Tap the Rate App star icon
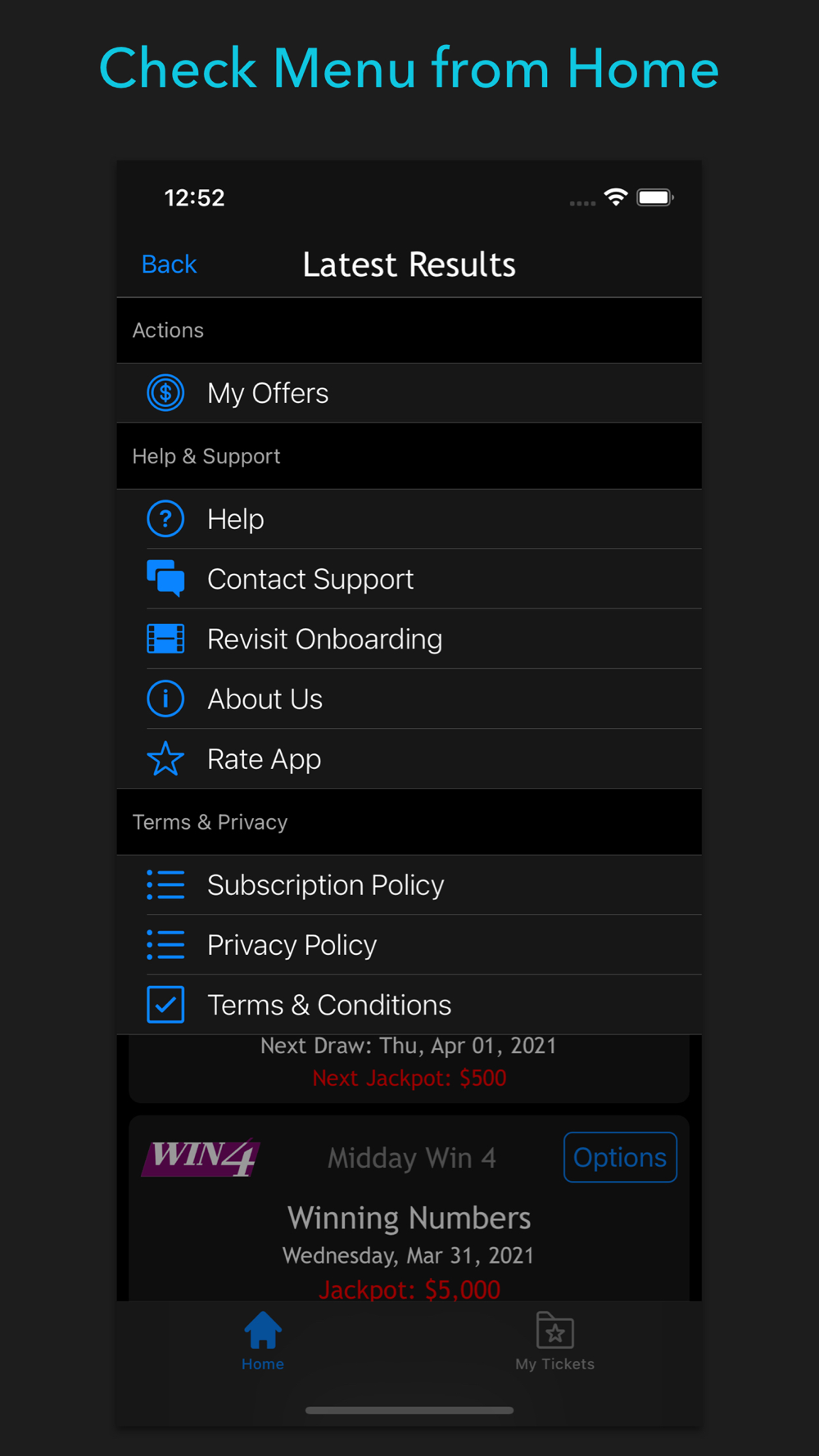The width and height of the screenshot is (819, 1456). click(165, 758)
